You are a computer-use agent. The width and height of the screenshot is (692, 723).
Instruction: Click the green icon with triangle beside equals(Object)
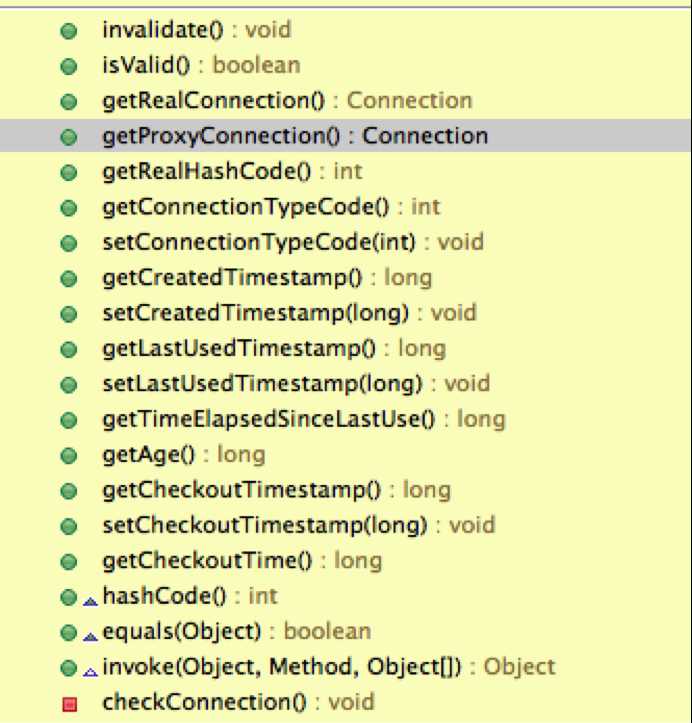pyautogui.click(x=68, y=633)
